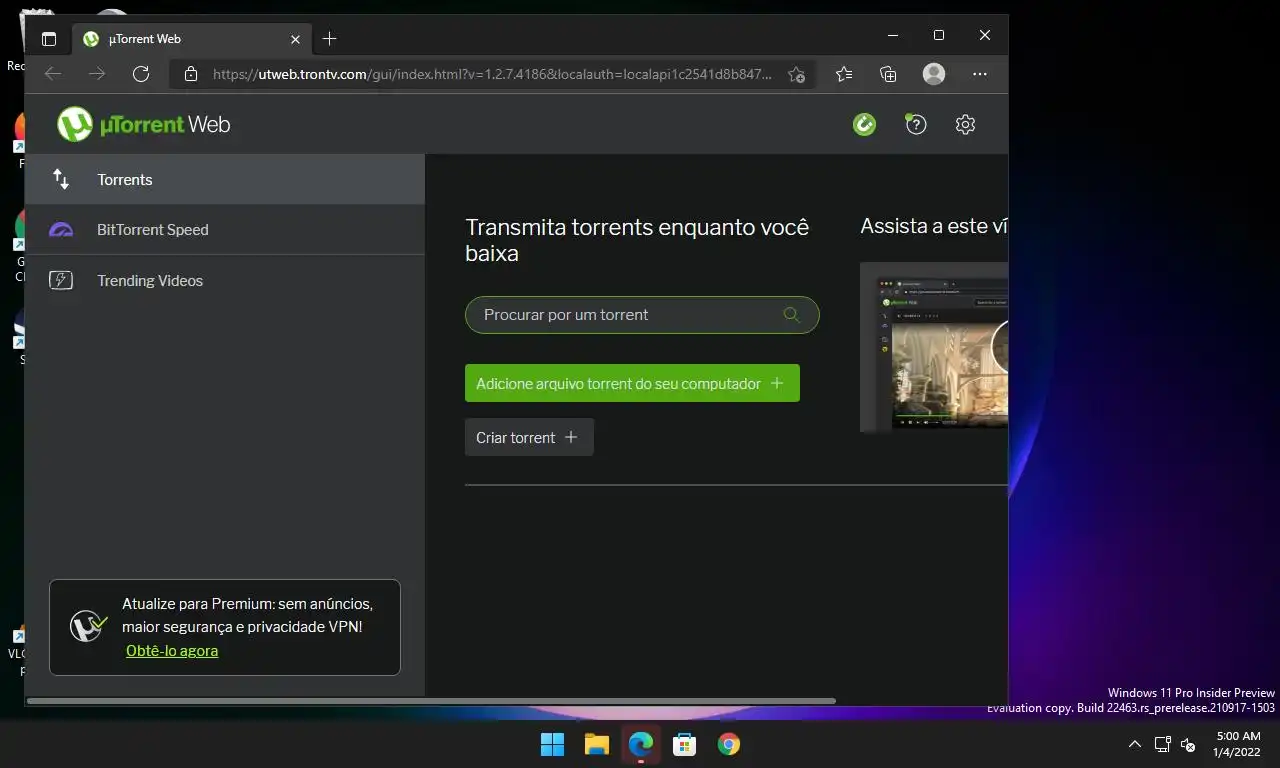Close the µTorrent Web tab
The height and width of the screenshot is (768, 1280).
[x=295, y=39]
